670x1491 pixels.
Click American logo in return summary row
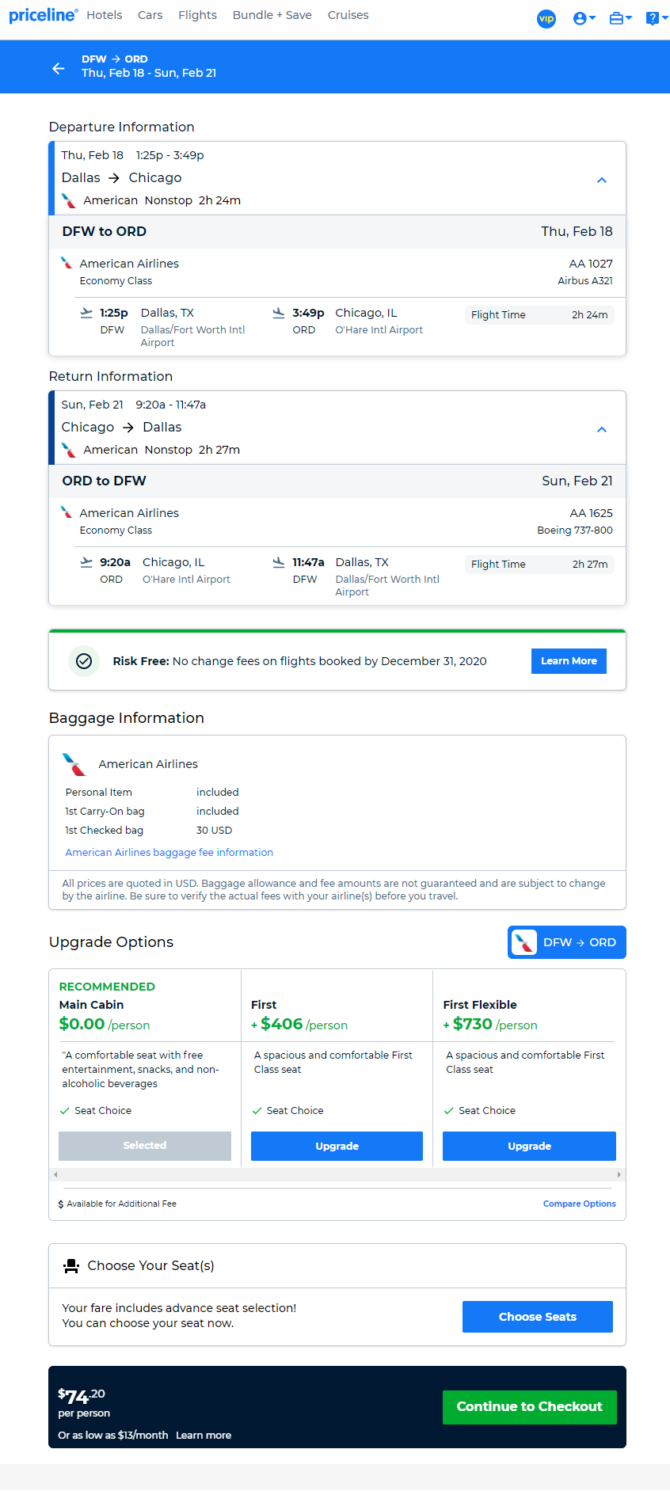point(68,449)
